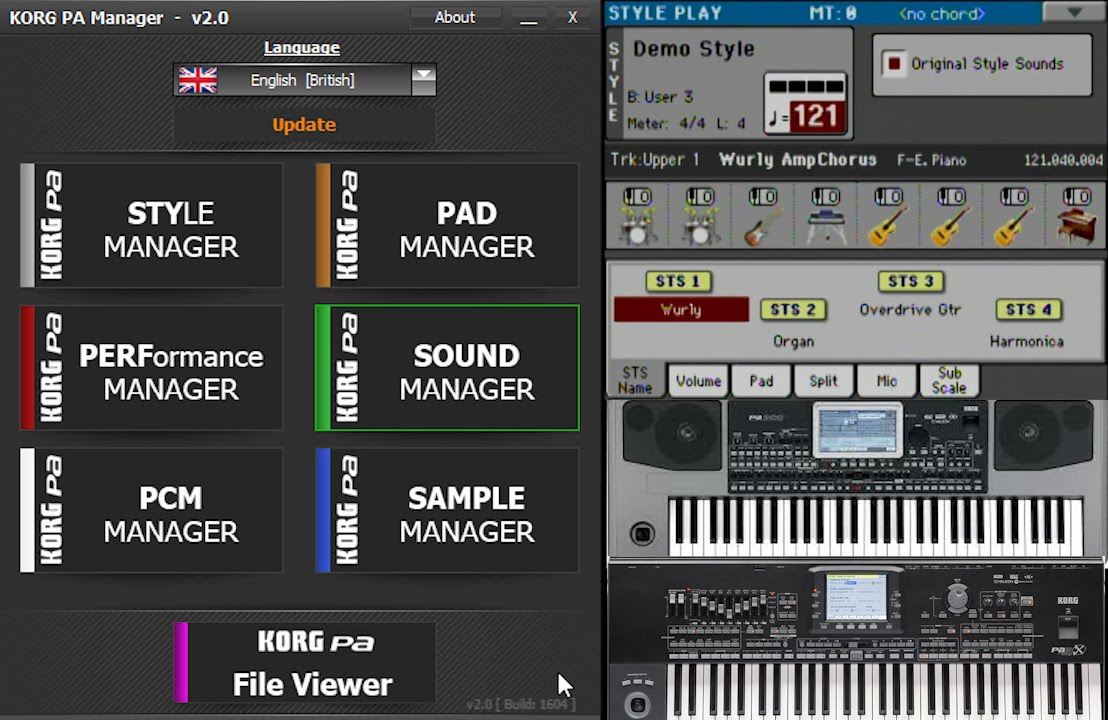Click the right speaker on upper keyboard
This screenshot has height=720, width=1108.
[1043, 434]
